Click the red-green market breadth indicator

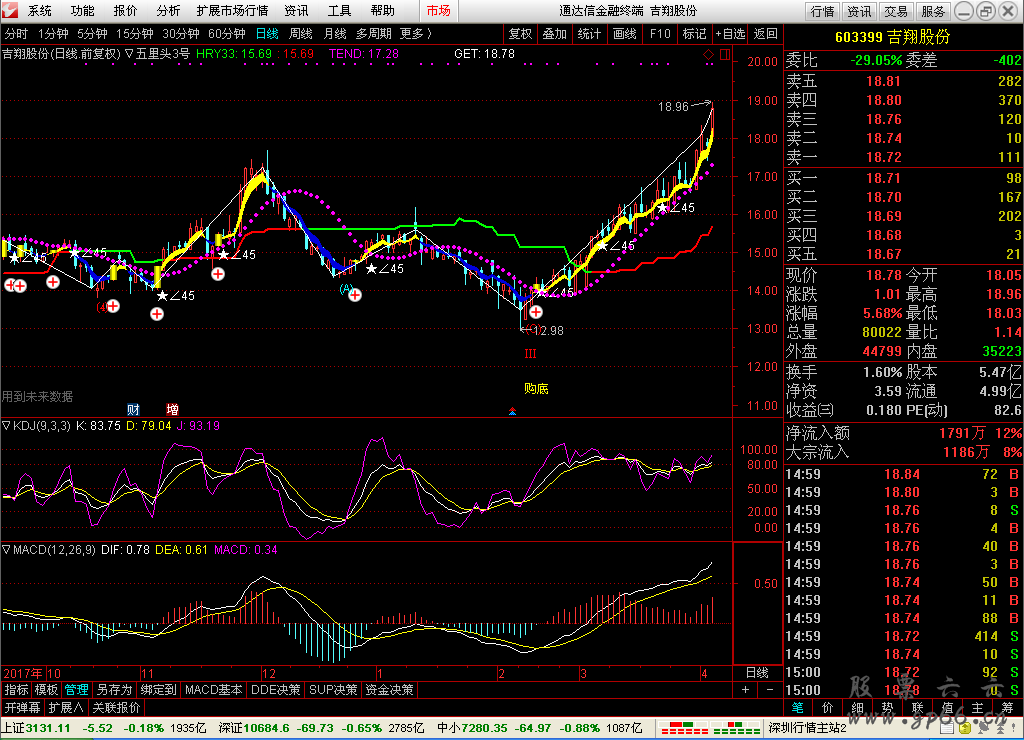click(710, 728)
